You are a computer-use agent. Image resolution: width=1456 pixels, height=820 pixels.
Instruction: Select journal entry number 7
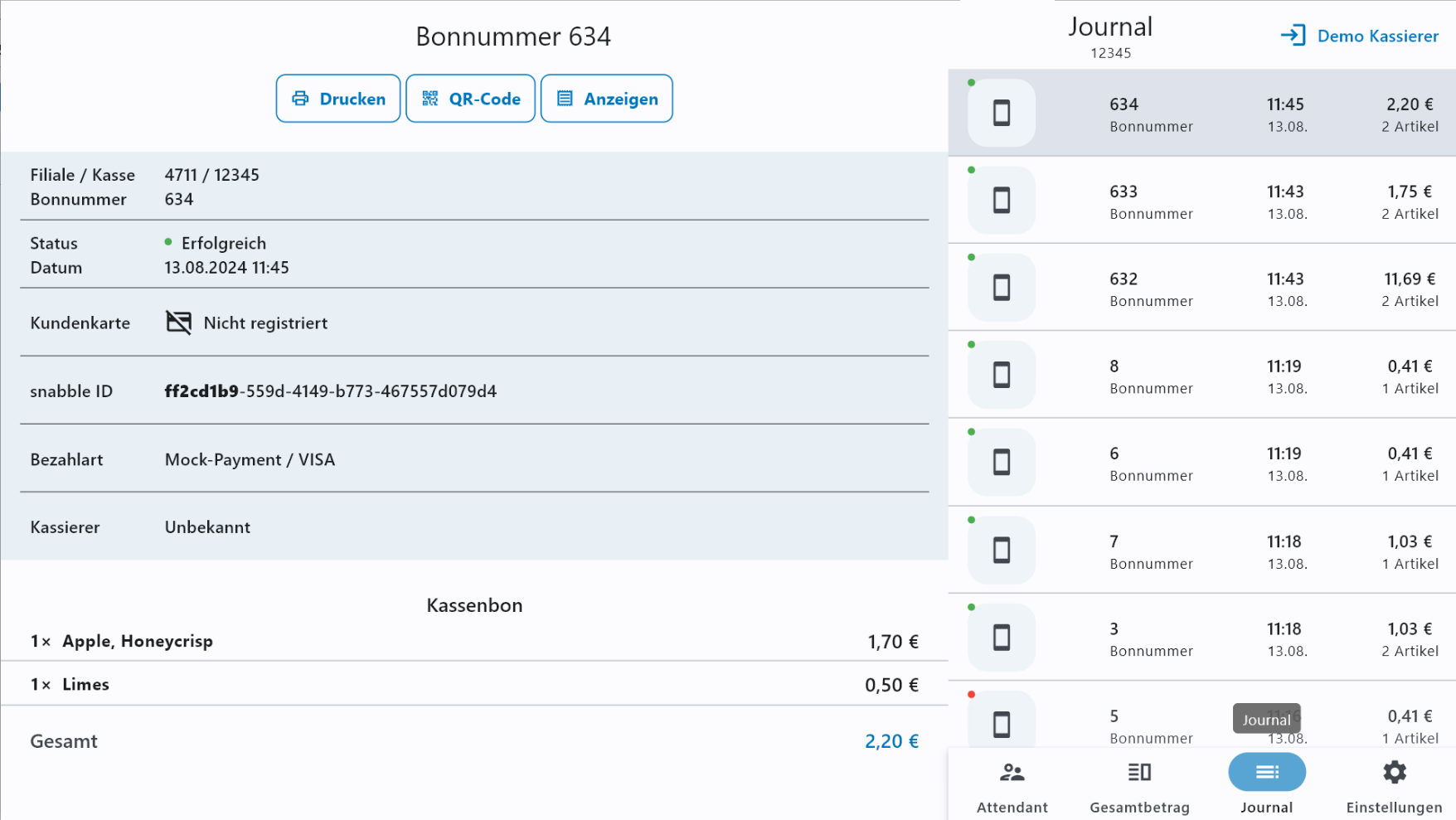1114,541
